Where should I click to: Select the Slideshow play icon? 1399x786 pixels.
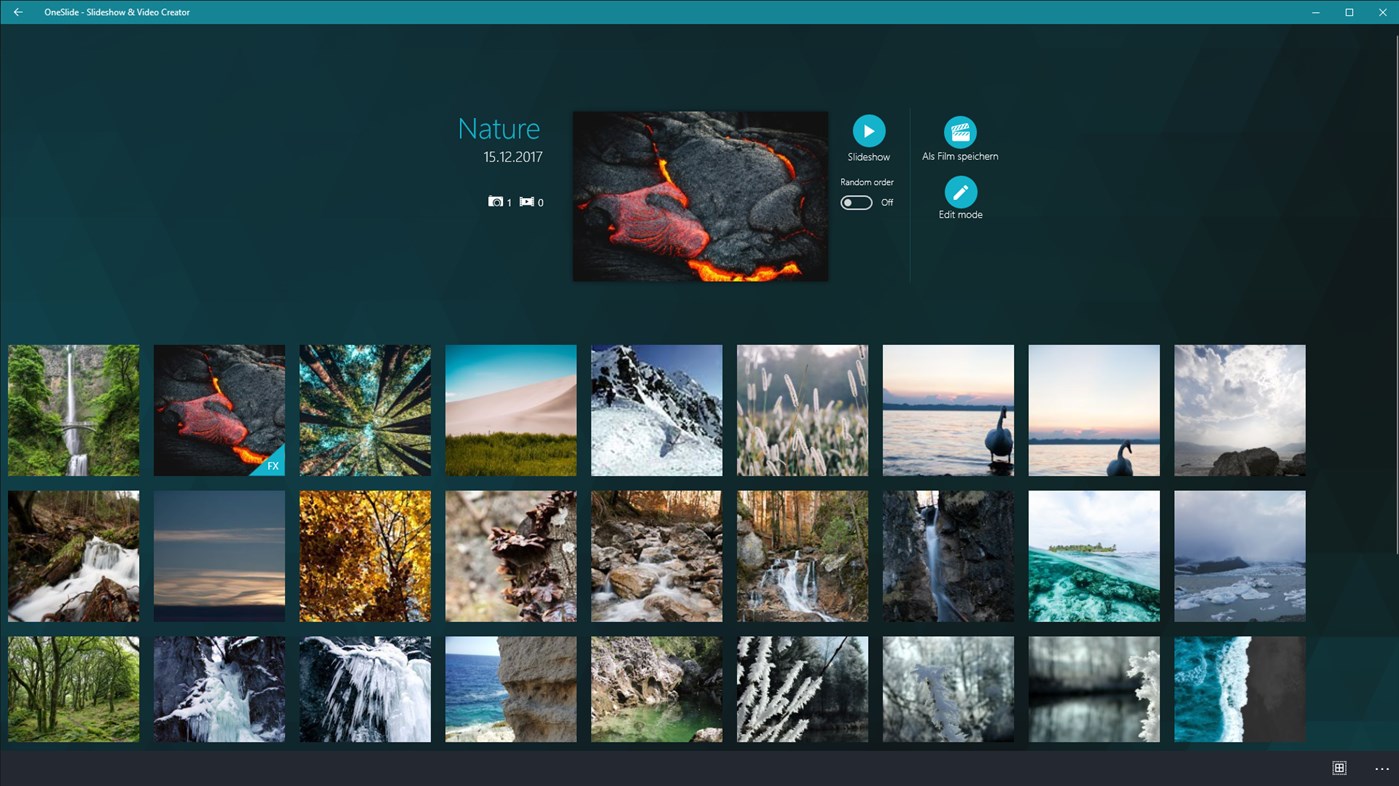[x=868, y=130]
